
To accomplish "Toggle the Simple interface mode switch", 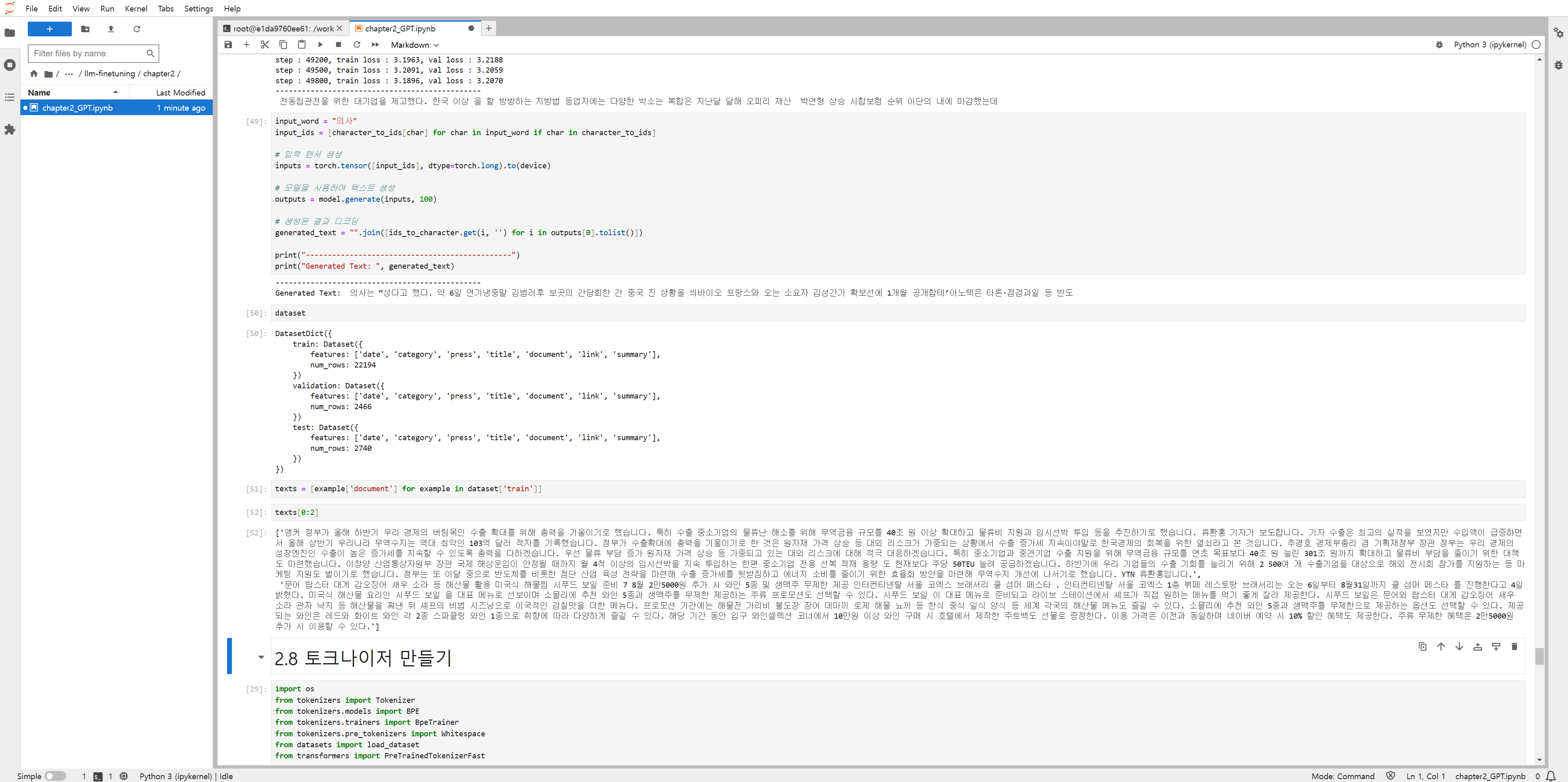I will [55, 776].
